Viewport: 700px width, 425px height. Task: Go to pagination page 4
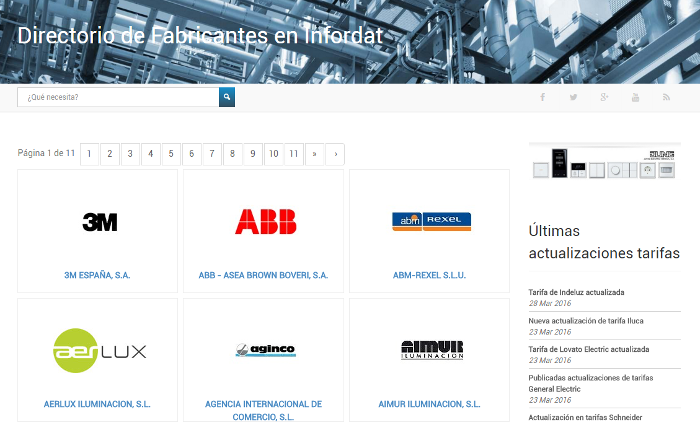point(151,154)
